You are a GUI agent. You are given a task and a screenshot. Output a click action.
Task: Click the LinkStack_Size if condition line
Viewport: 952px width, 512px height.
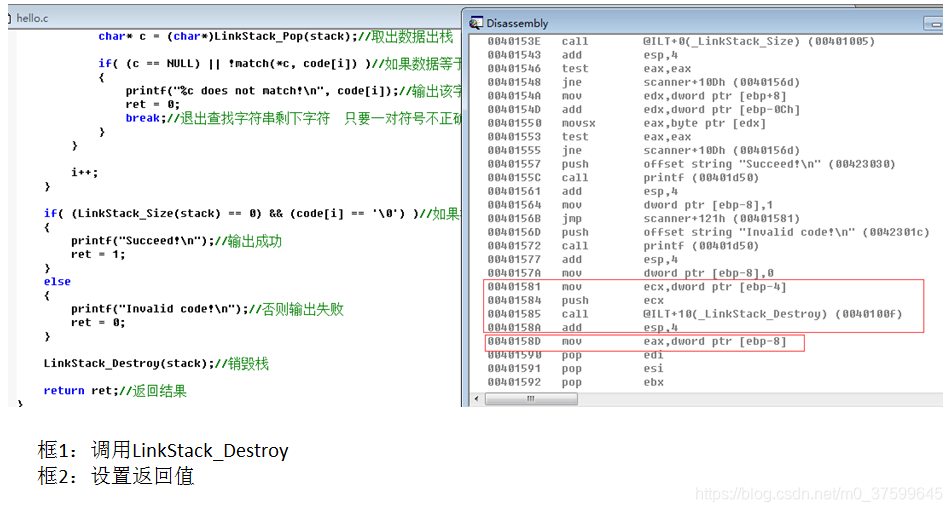(x=252, y=214)
